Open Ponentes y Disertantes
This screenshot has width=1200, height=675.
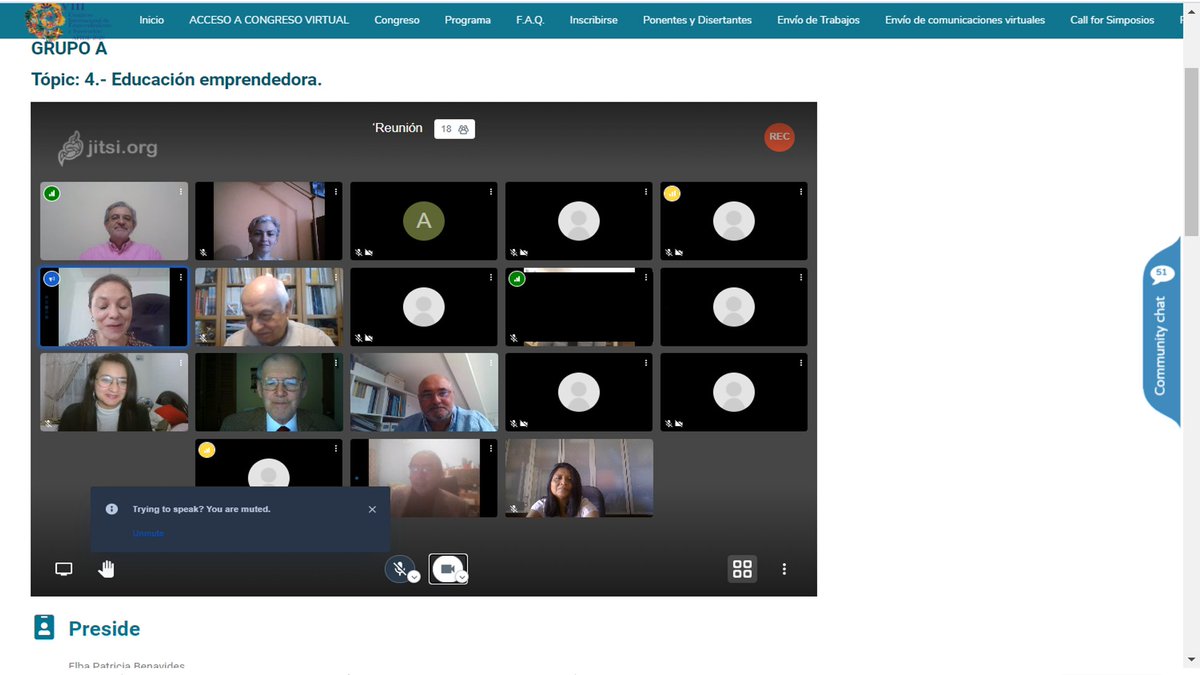(697, 20)
